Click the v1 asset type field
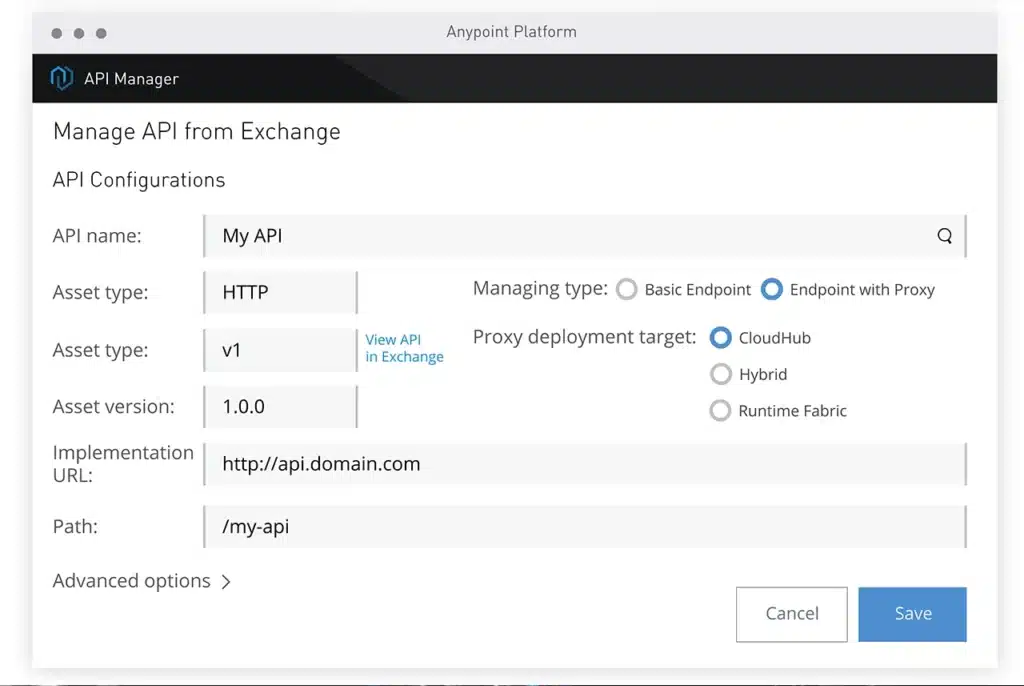This screenshot has height=686, width=1024. [x=279, y=350]
